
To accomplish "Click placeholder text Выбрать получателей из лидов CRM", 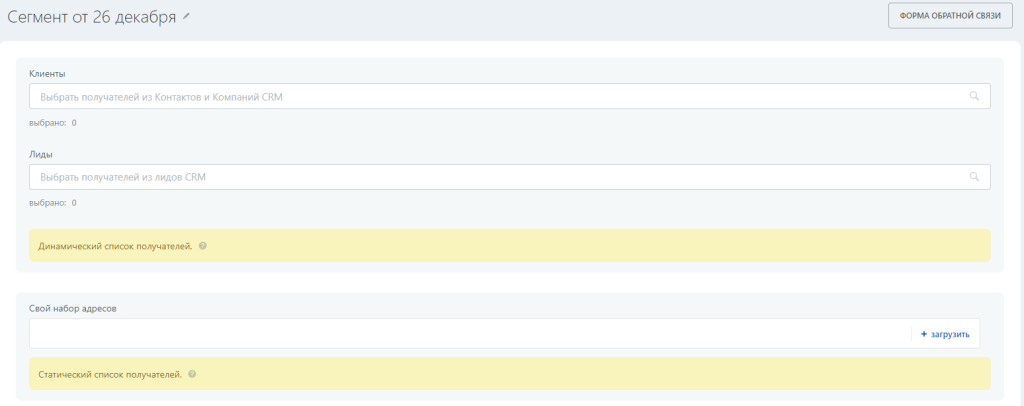I will [x=123, y=177].
